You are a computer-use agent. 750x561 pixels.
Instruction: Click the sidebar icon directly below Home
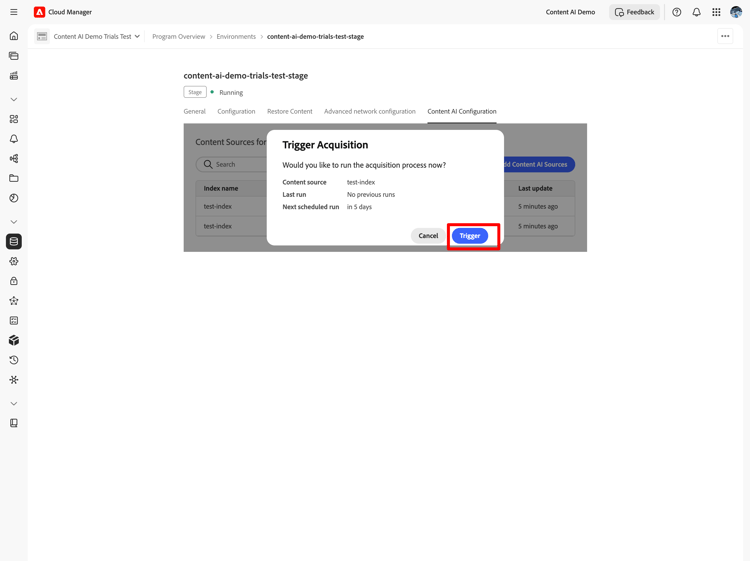tap(14, 56)
